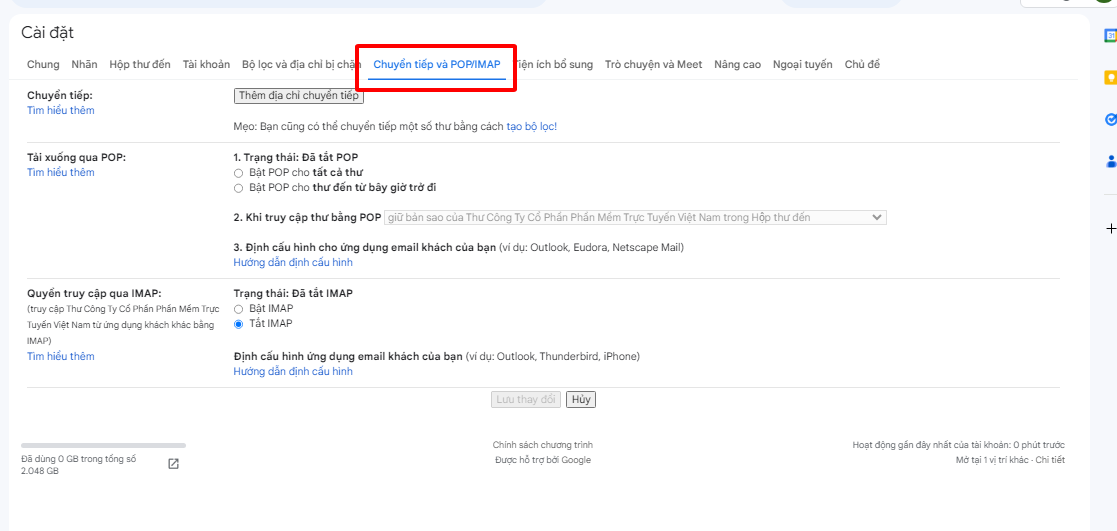Follow the 'tạo bộ lọc' link

pyautogui.click(x=530, y=127)
